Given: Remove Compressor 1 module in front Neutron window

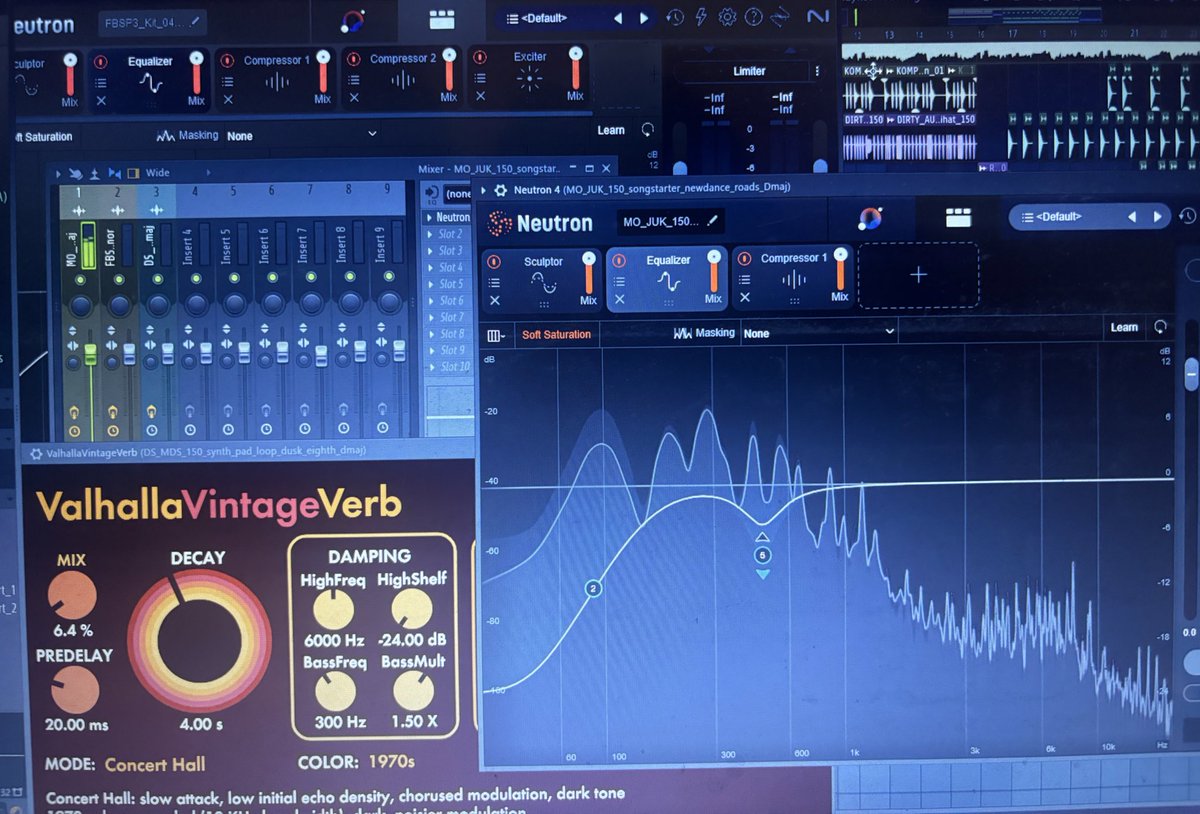Looking at the screenshot, I should point(745,298).
